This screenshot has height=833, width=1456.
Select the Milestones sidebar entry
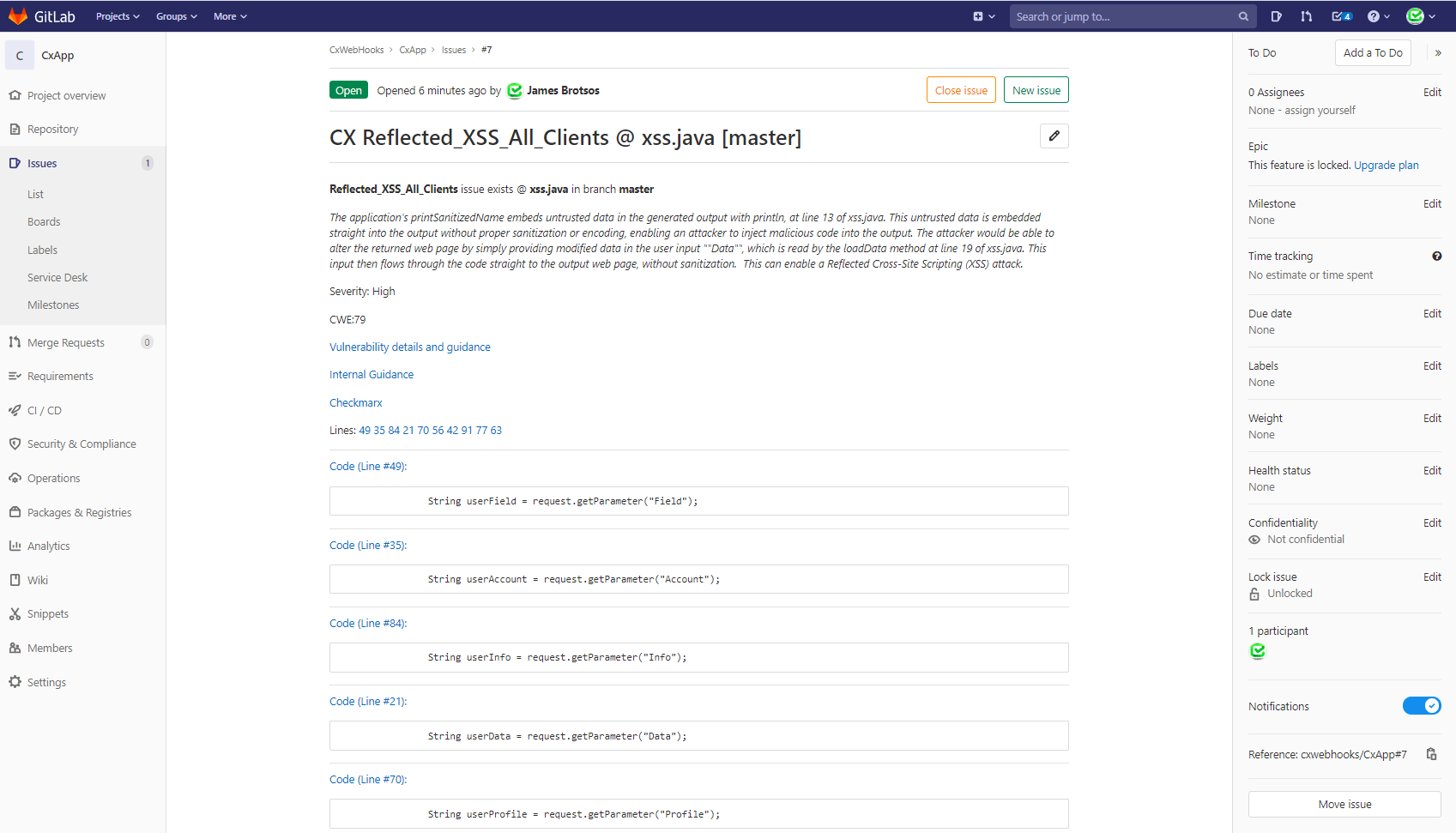point(53,305)
